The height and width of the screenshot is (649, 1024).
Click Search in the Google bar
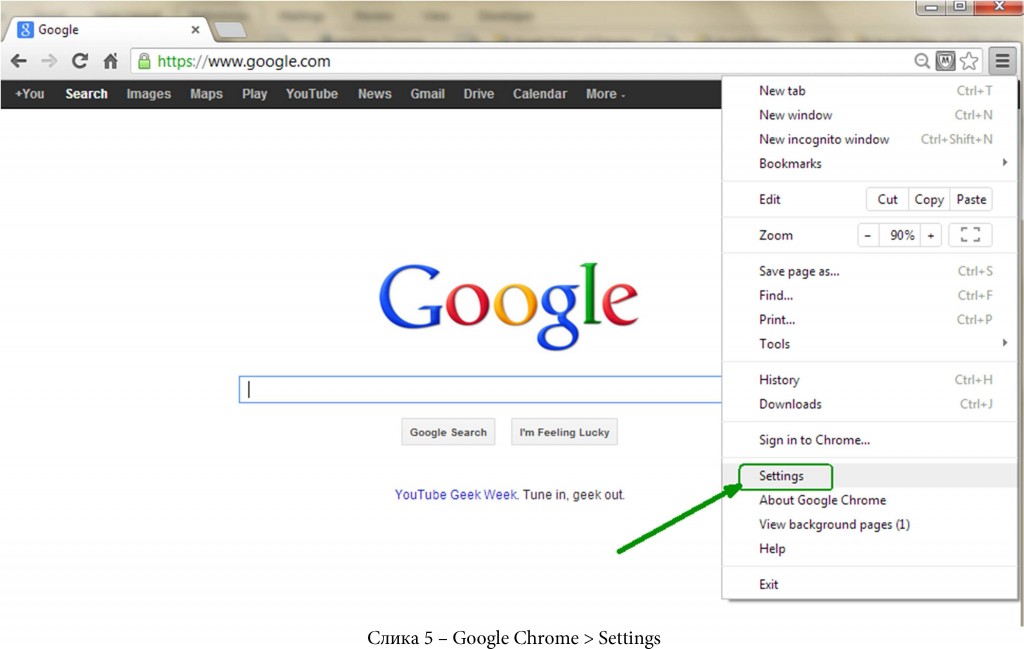tap(86, 94)
